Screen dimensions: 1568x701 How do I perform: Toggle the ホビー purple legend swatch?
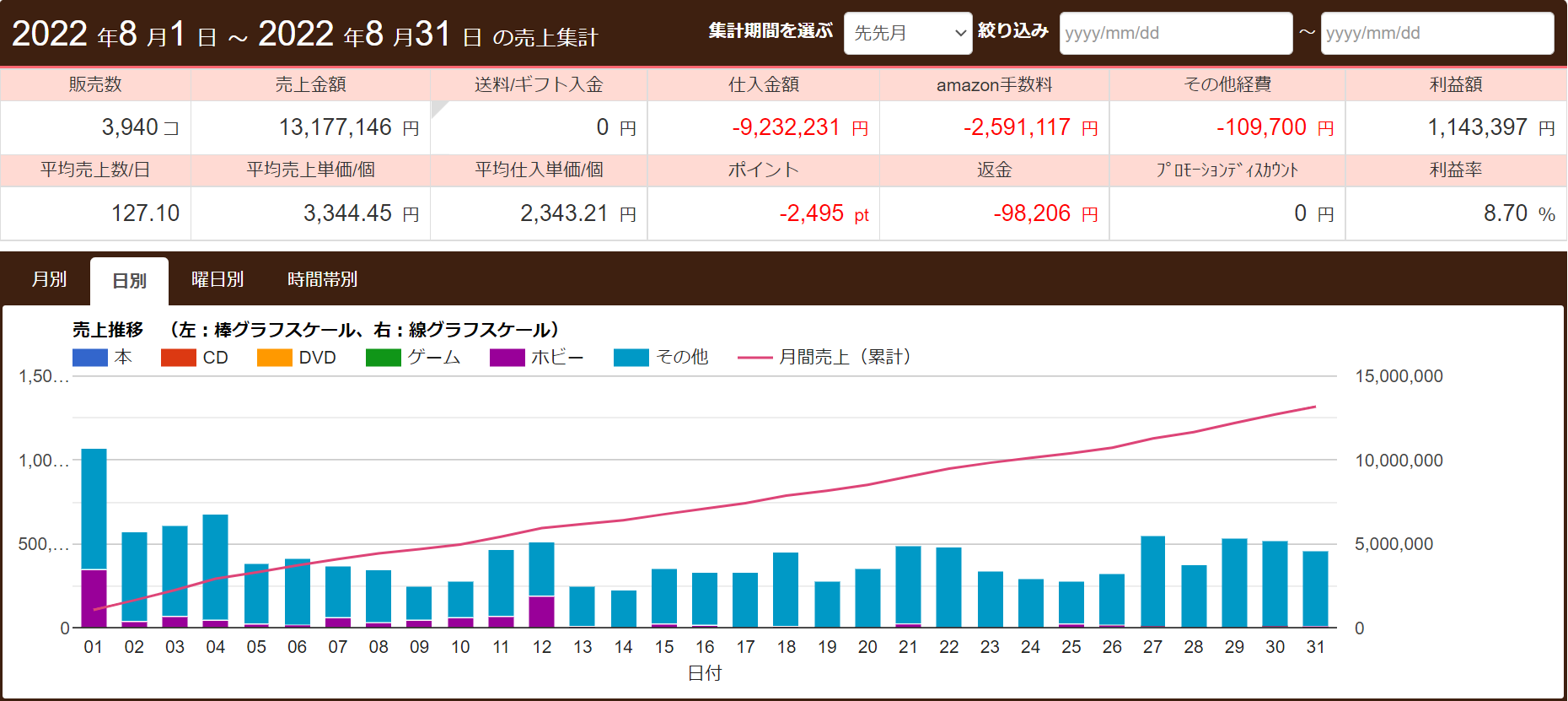pyautogui.click(x=507, y=358)
